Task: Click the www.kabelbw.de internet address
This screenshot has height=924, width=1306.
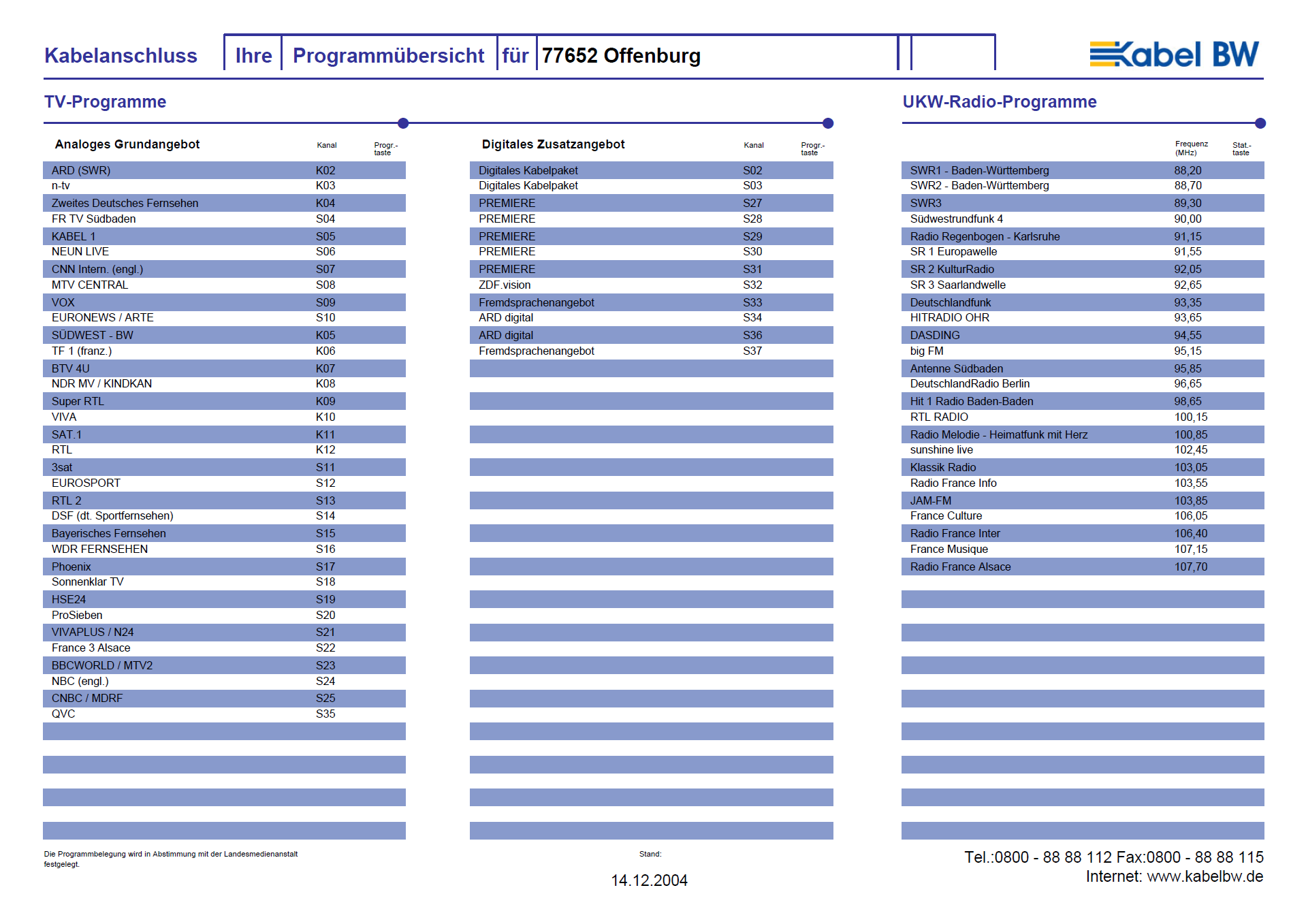Action: 1205,876
